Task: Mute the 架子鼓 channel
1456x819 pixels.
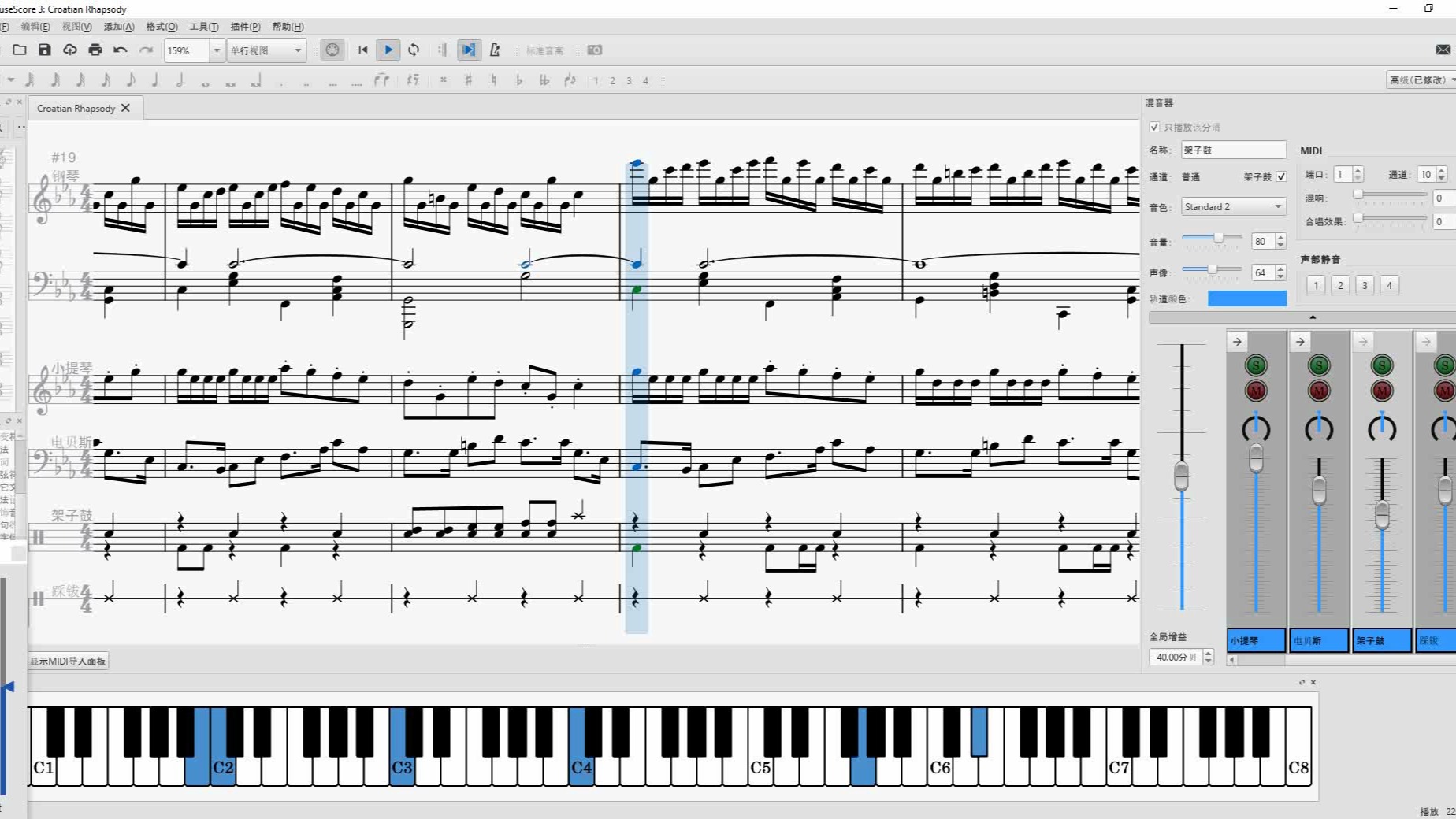Action: (1382, 391)
